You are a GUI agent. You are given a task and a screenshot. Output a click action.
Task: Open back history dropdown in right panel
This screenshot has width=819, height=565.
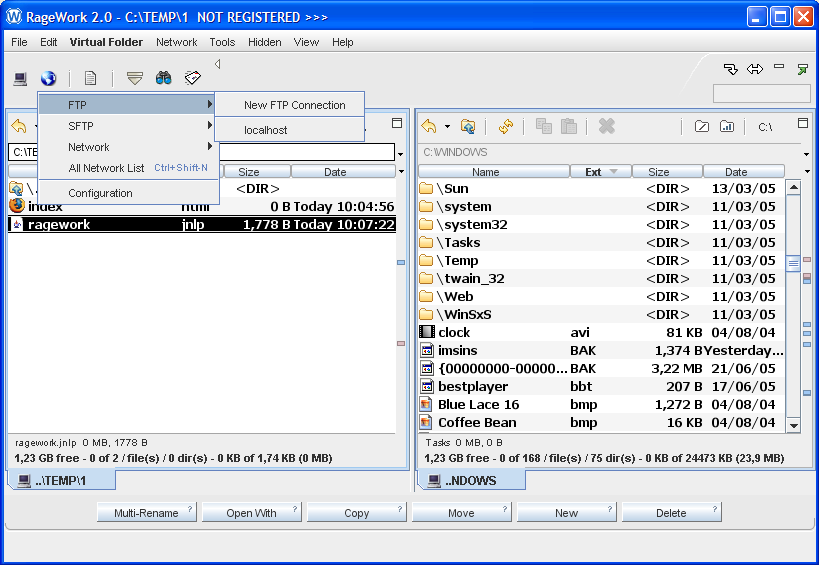pyautogui.click(x=447, y=126)
